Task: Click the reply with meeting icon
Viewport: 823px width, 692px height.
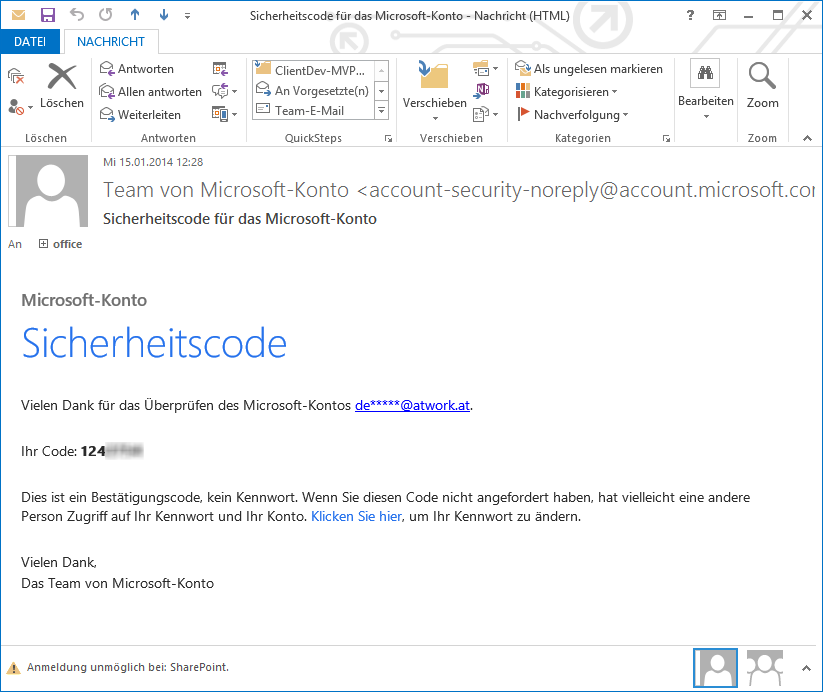Action: 220,69
